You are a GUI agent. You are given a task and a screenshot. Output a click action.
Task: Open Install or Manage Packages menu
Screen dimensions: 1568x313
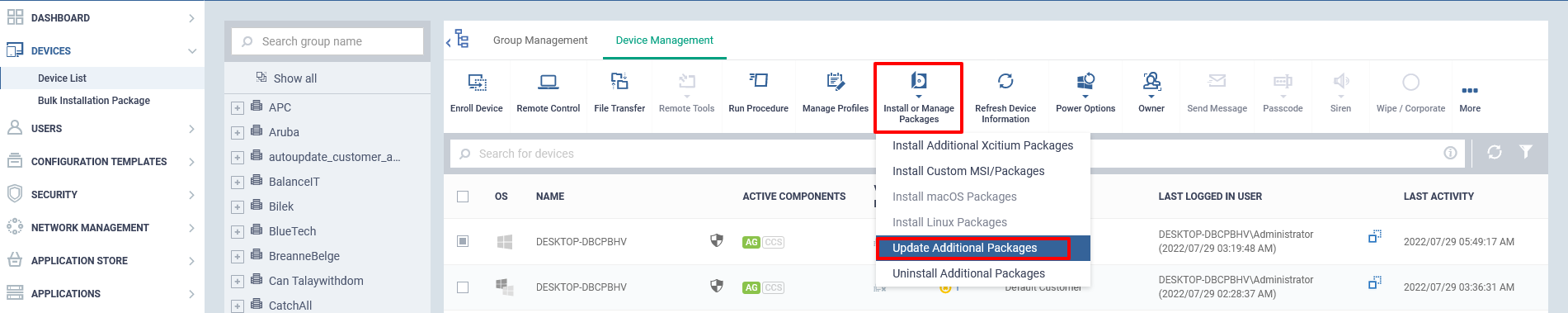pos(919,97)
